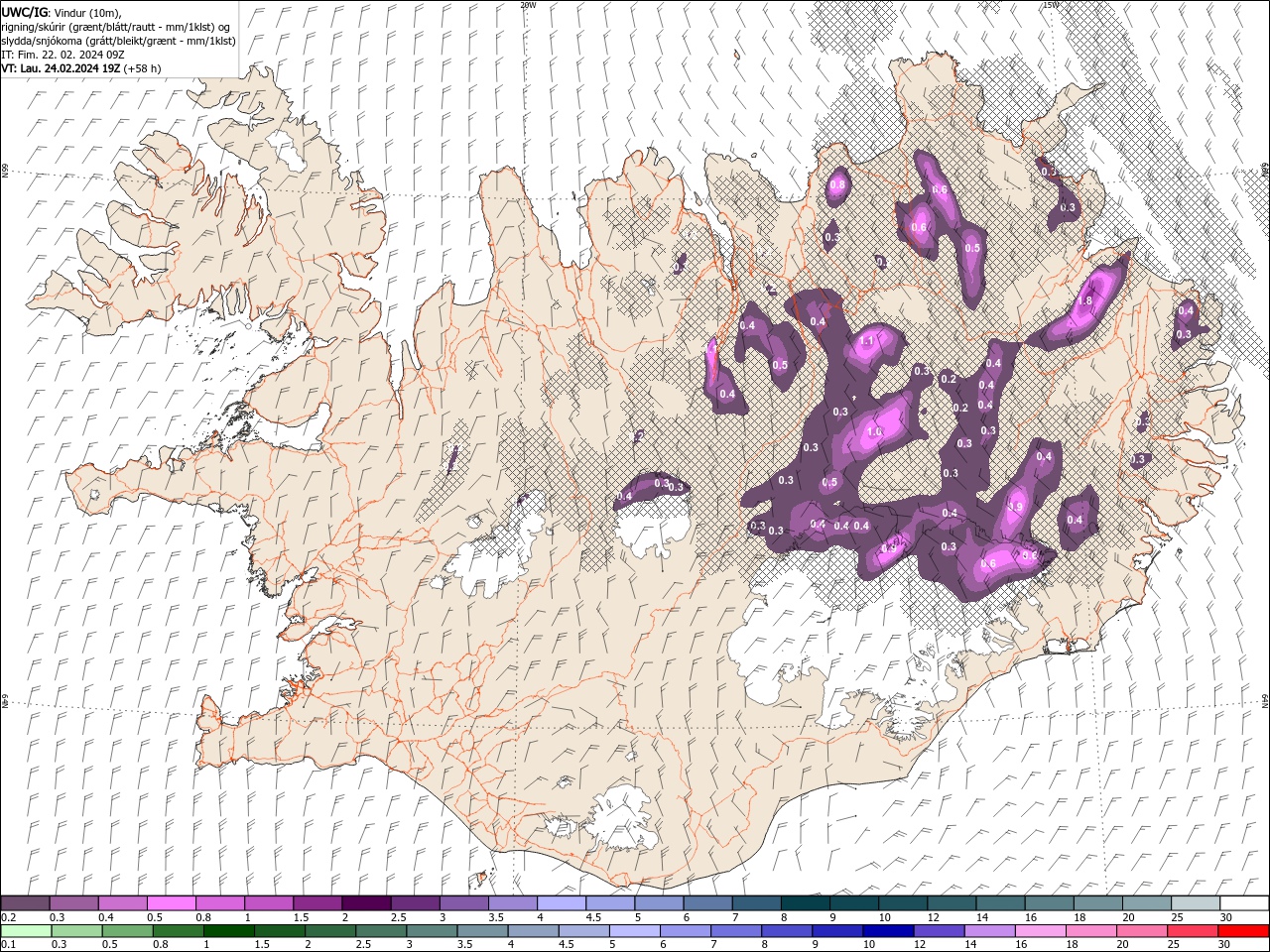Screen dimensions: 1270x952
Task: Click the 0.1 label under the rain legend
Action: point(9,945)
